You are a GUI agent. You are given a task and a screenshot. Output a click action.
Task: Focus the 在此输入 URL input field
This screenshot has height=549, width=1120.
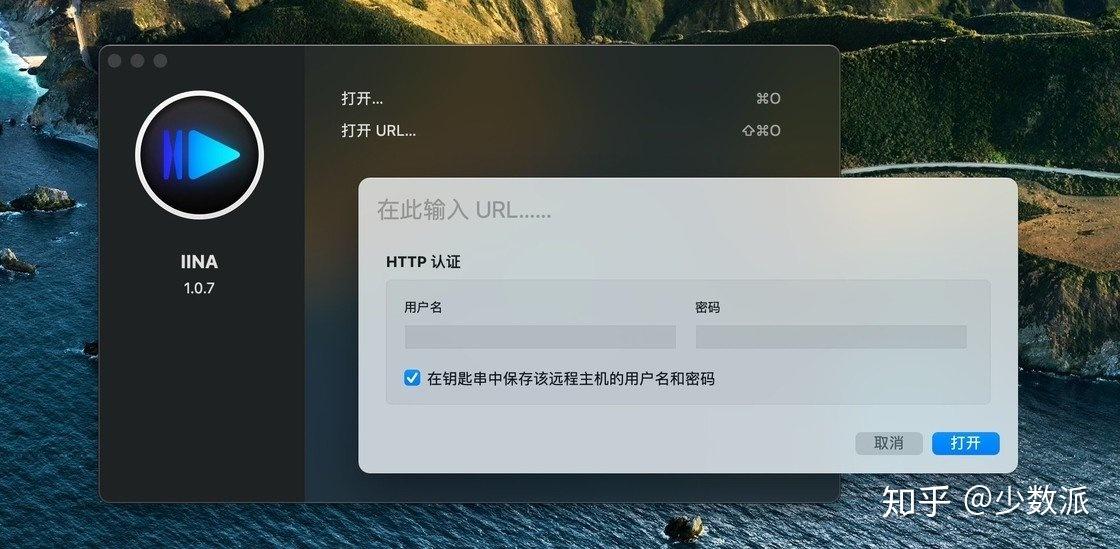687,211
